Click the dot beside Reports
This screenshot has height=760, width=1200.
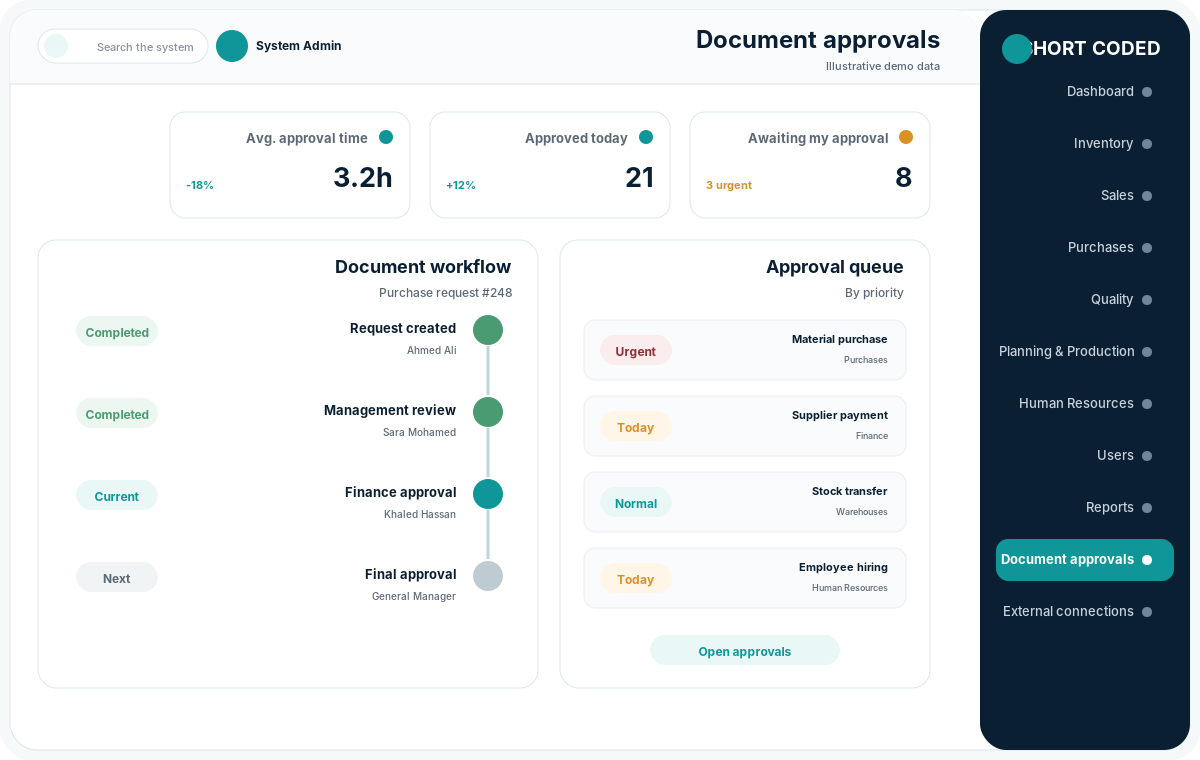[x=1147, y=508]
